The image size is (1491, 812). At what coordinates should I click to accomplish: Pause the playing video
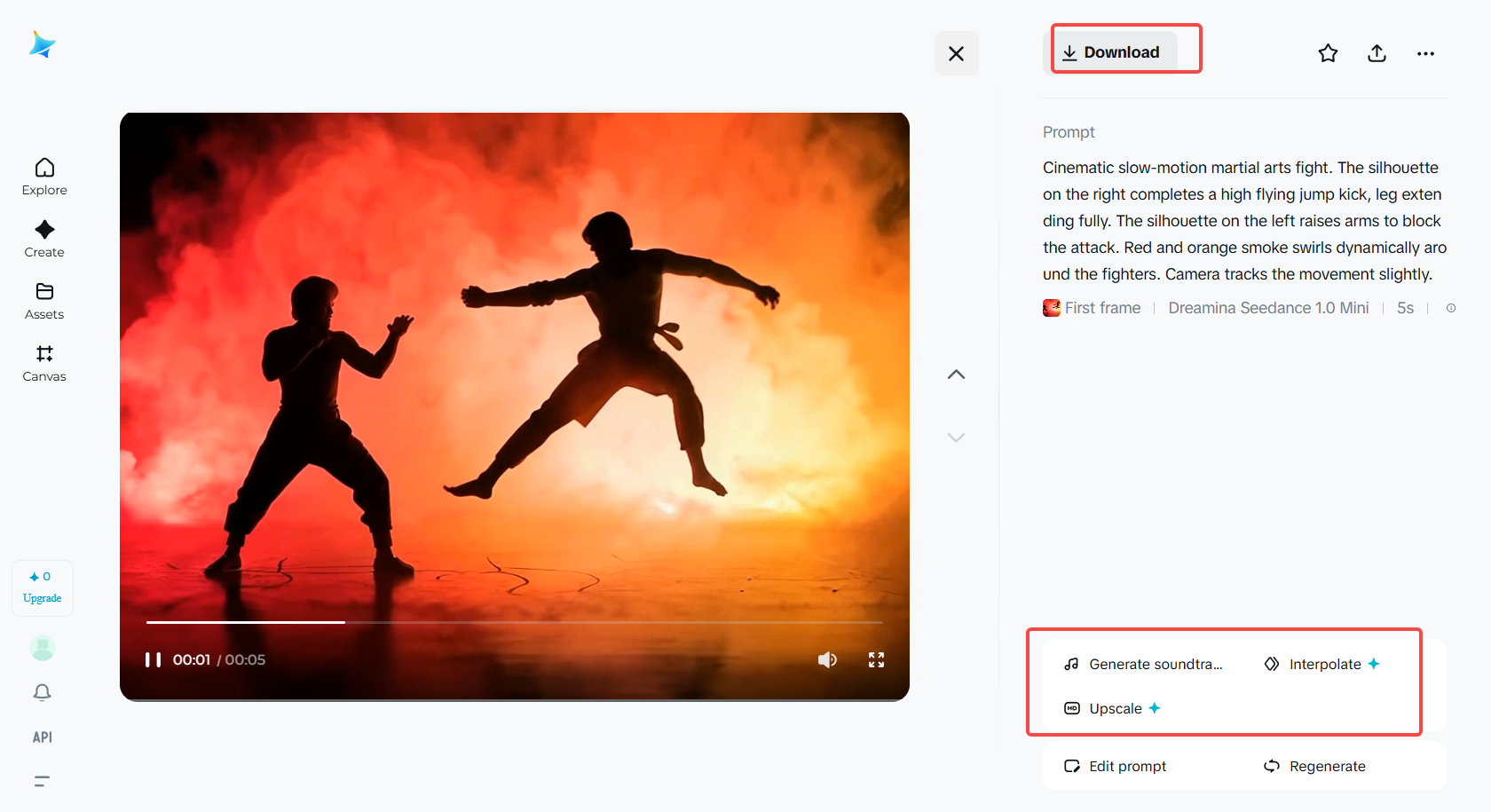[153, 659]
